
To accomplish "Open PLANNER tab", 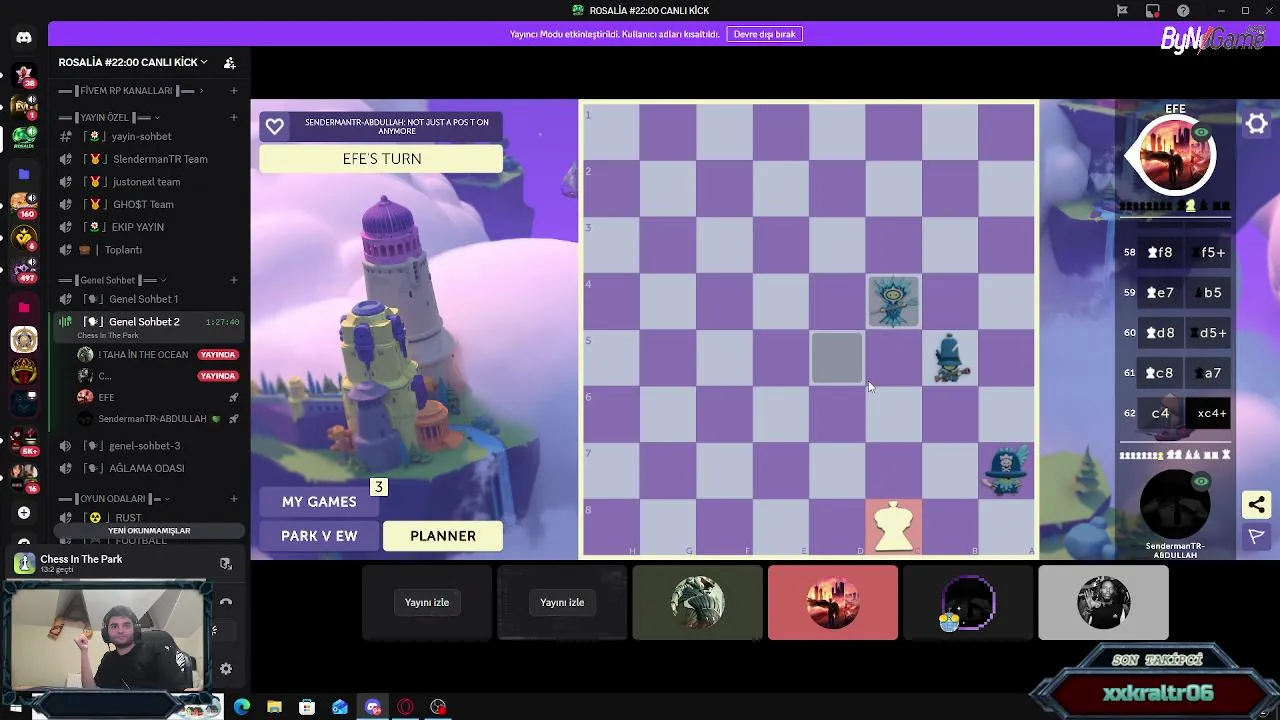I will (x=443, y=536).
